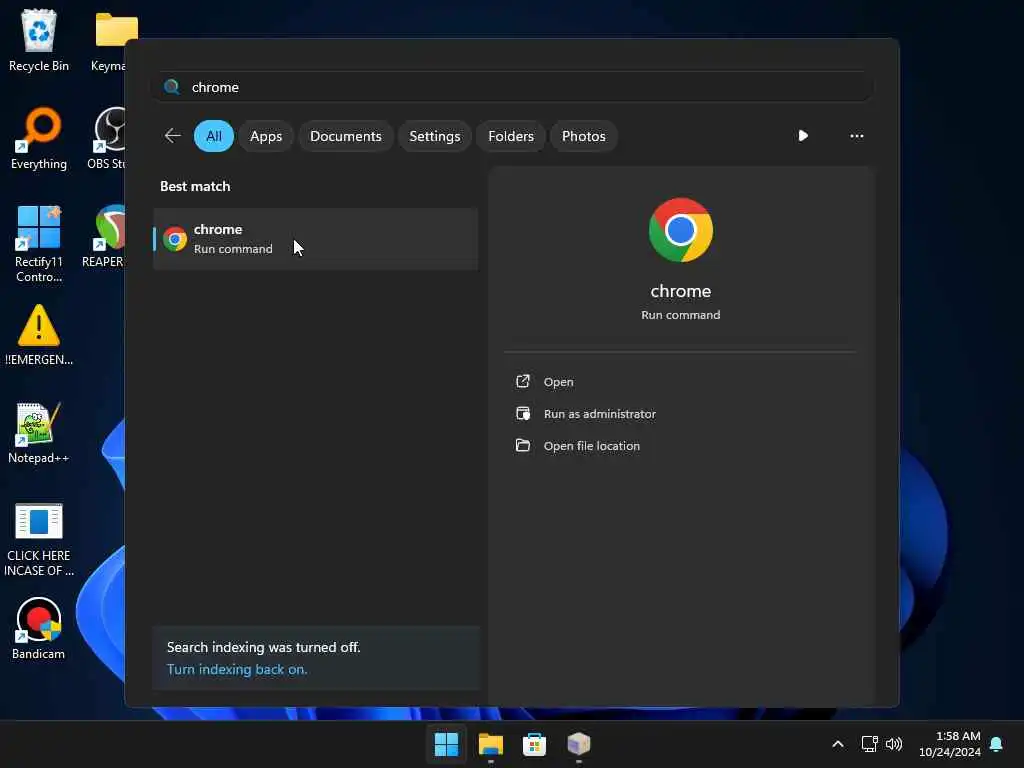
Task: Select the Bandicam desktop shortcut
Action: (39, 629)
